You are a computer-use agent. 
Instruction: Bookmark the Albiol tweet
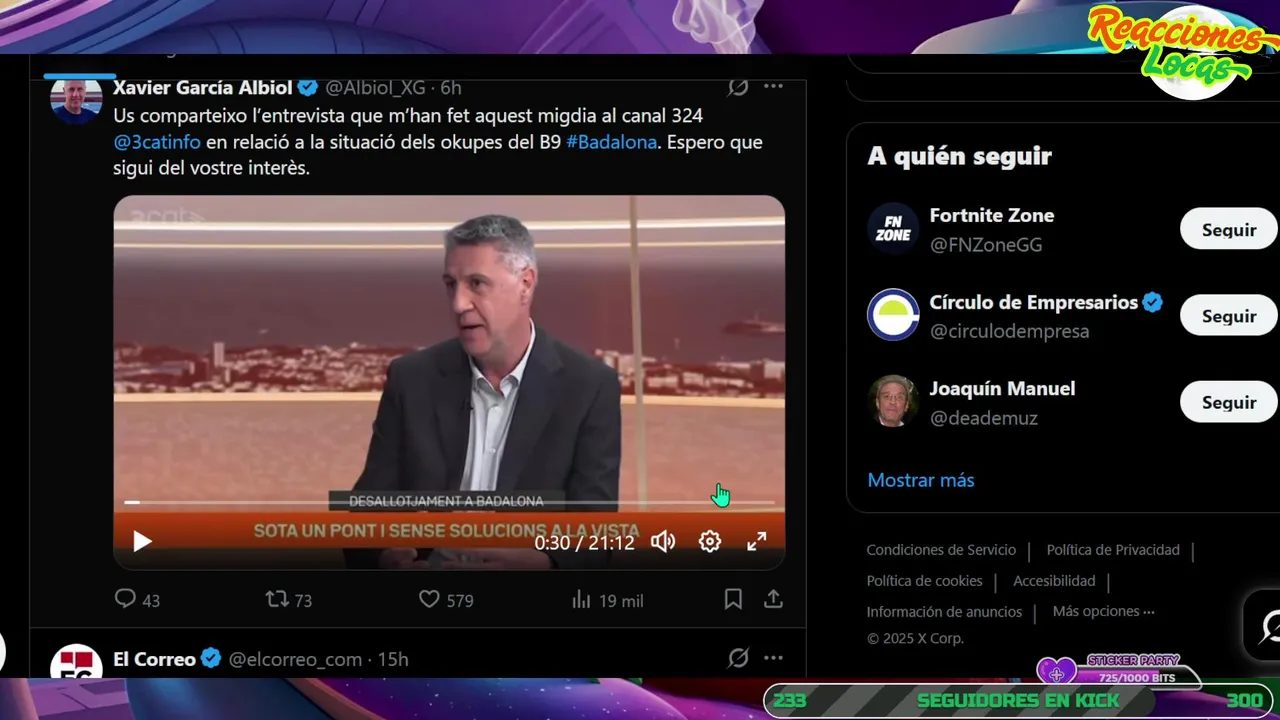(733, 600)
